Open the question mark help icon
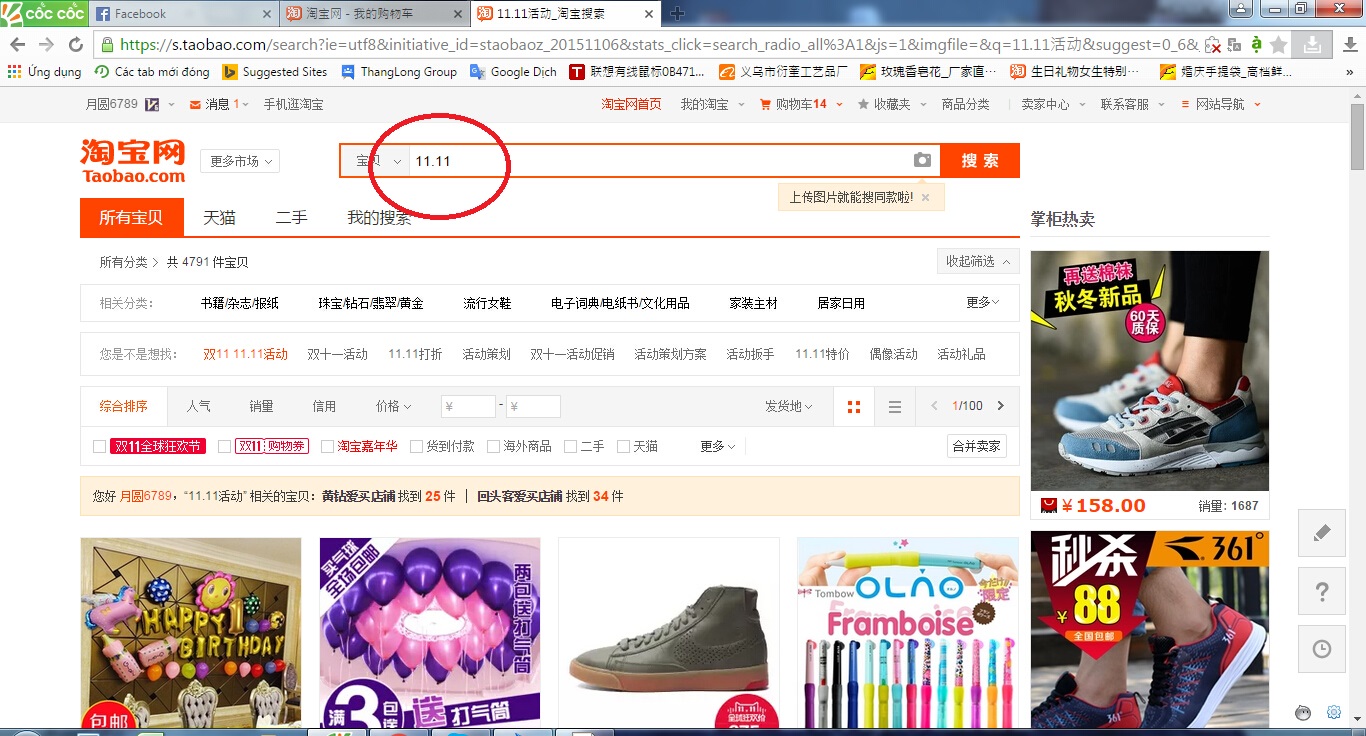This screenshot has height=736, width=1366. point(1322,592)
